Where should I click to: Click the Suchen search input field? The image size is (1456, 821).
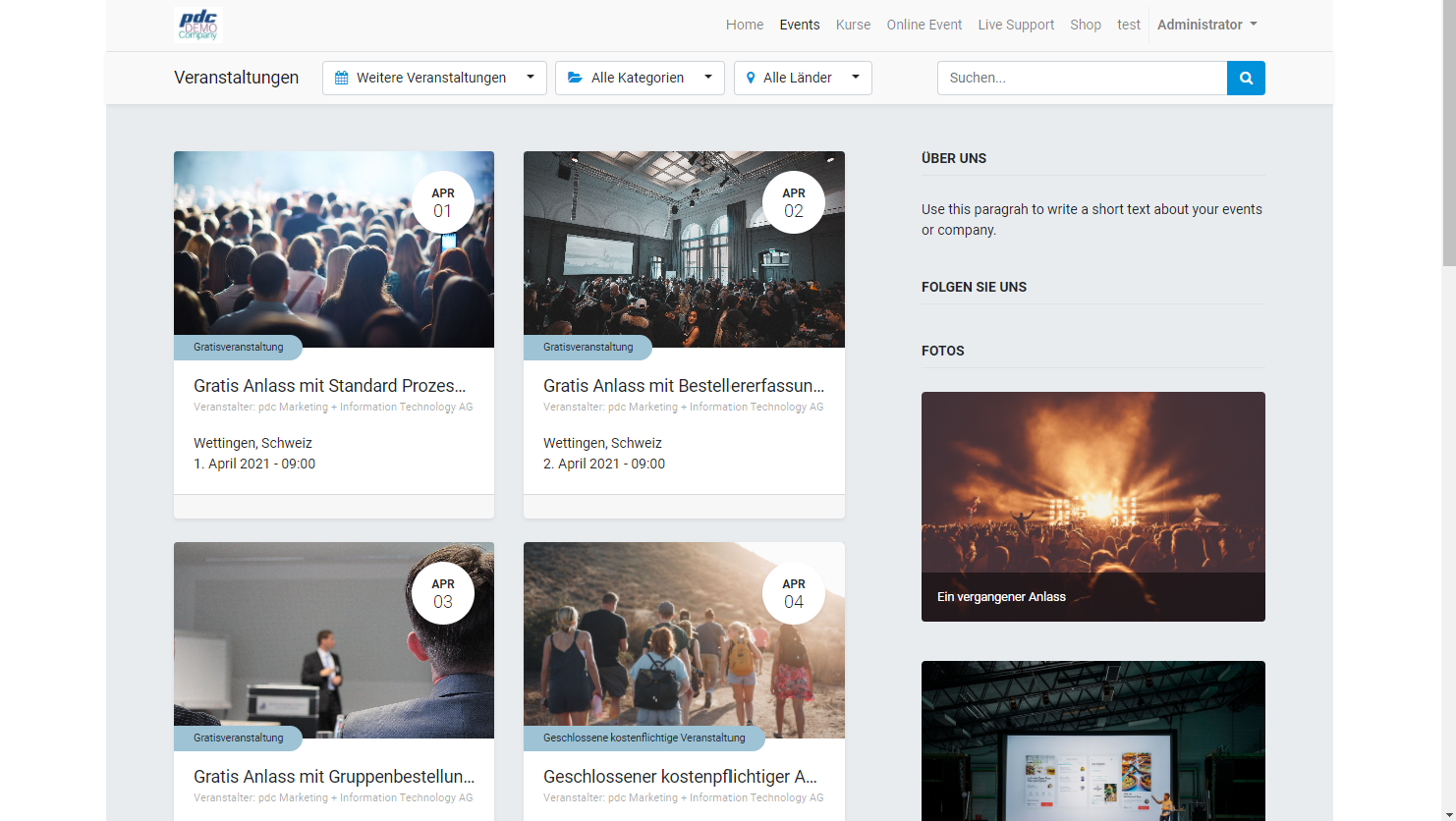point(1082,79)
